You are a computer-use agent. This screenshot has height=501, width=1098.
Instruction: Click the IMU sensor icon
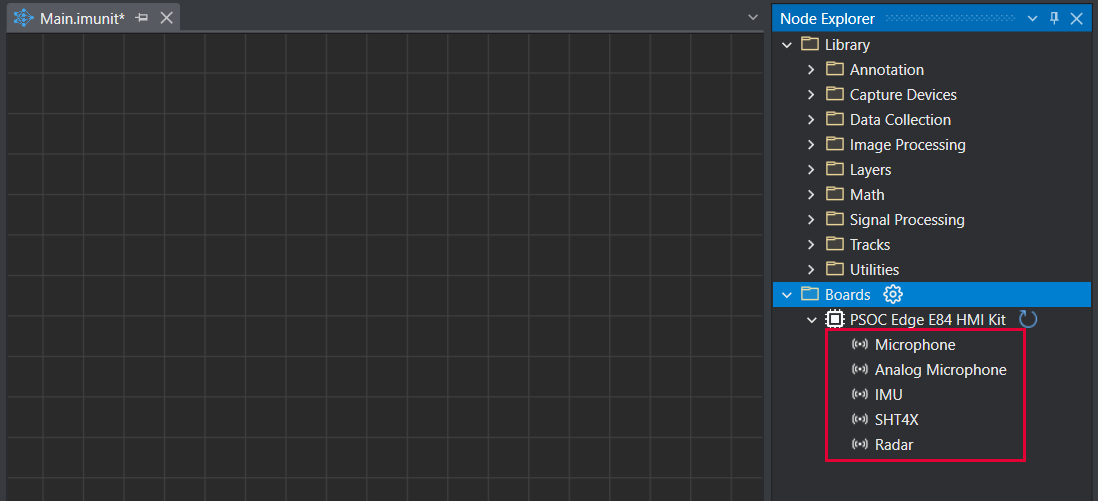[x=859, y=395]
